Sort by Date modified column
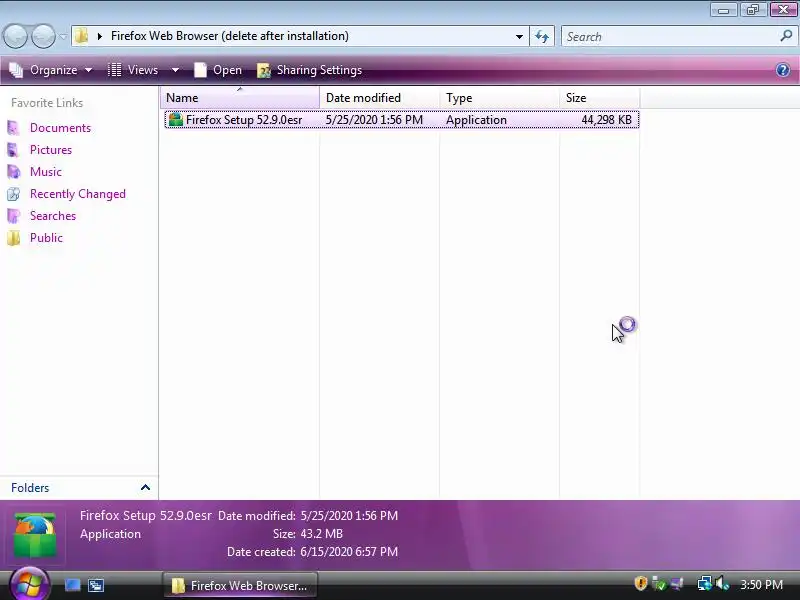This screenshot has height=600, width=800. [380, 97]
